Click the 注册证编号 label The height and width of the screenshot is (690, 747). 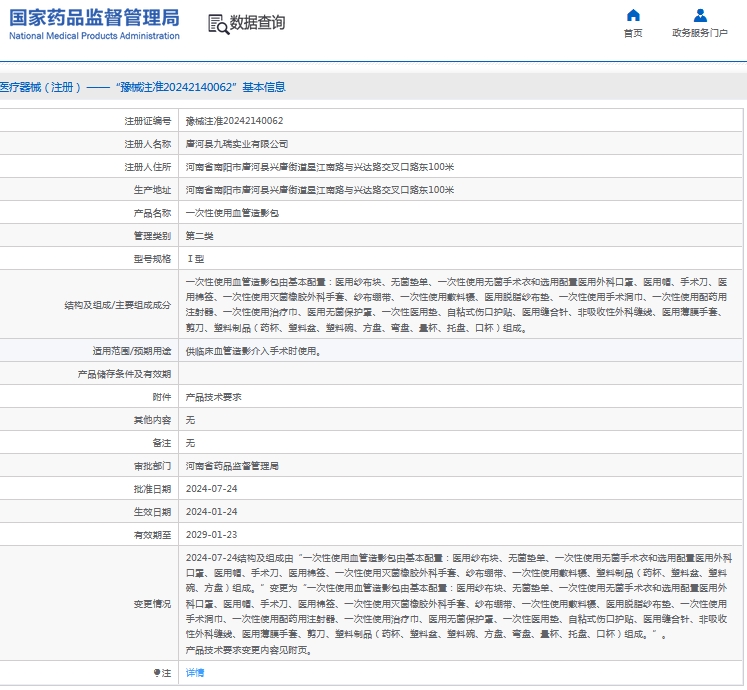coord(148,121)
